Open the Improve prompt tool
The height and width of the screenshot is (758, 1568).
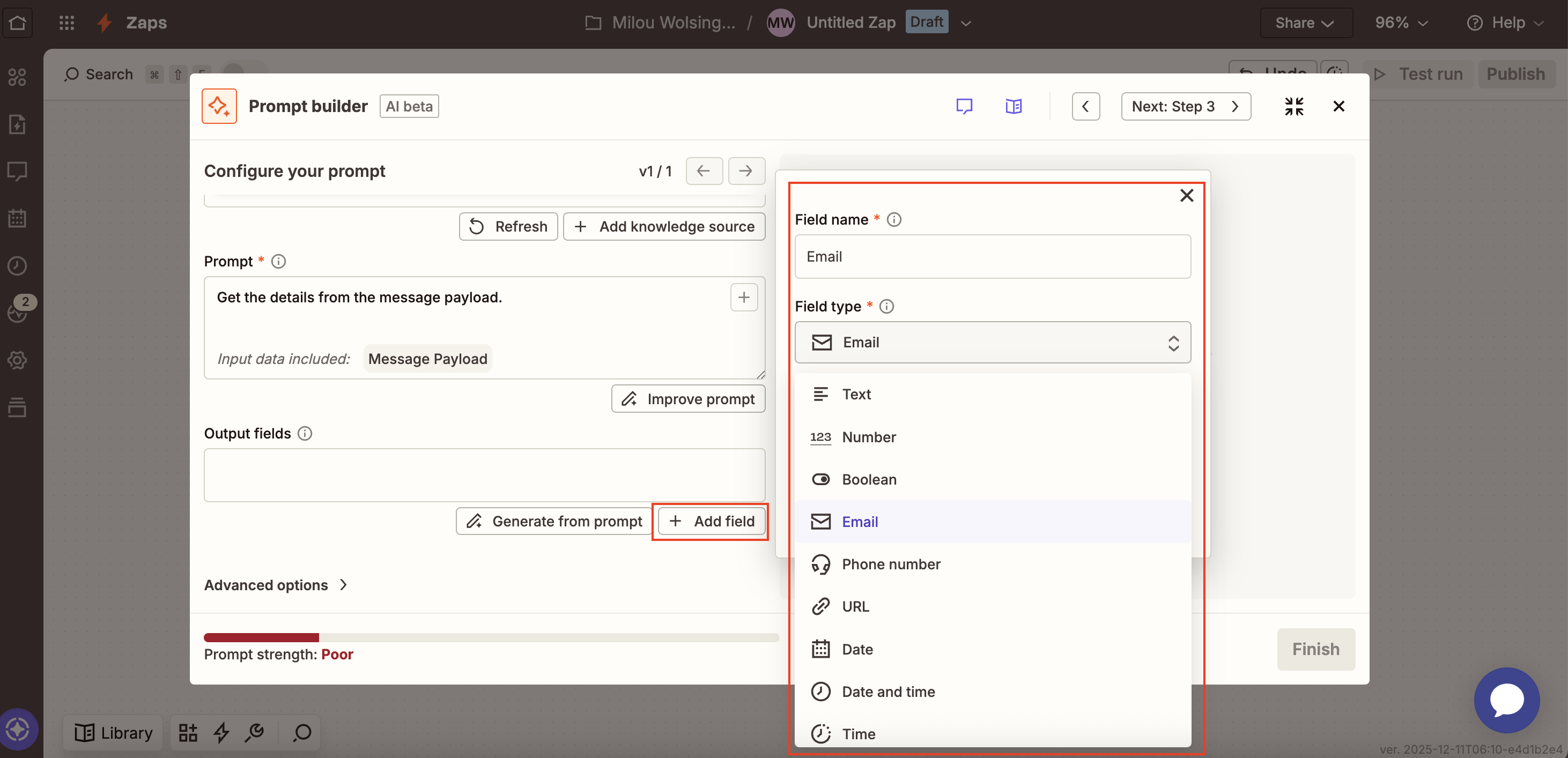point(688,398)
